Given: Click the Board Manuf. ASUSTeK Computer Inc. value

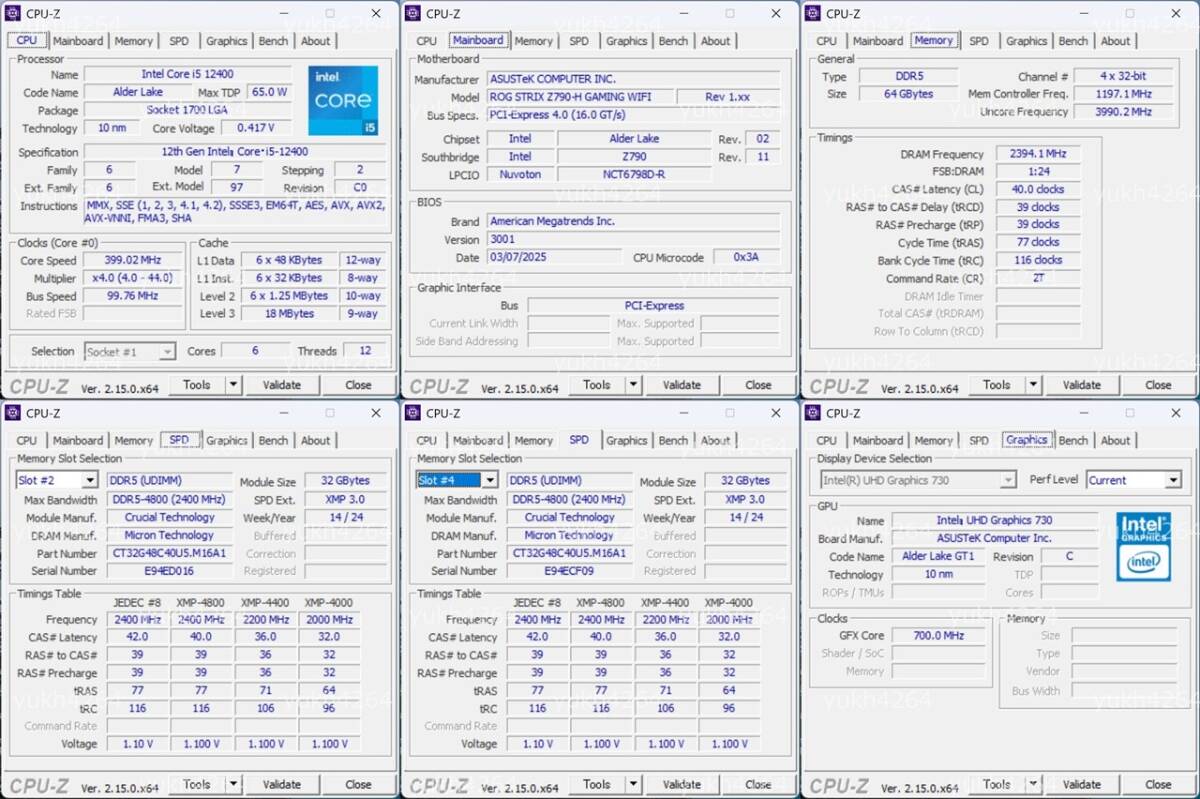Looking at the screenshot, I should point(996,539).
